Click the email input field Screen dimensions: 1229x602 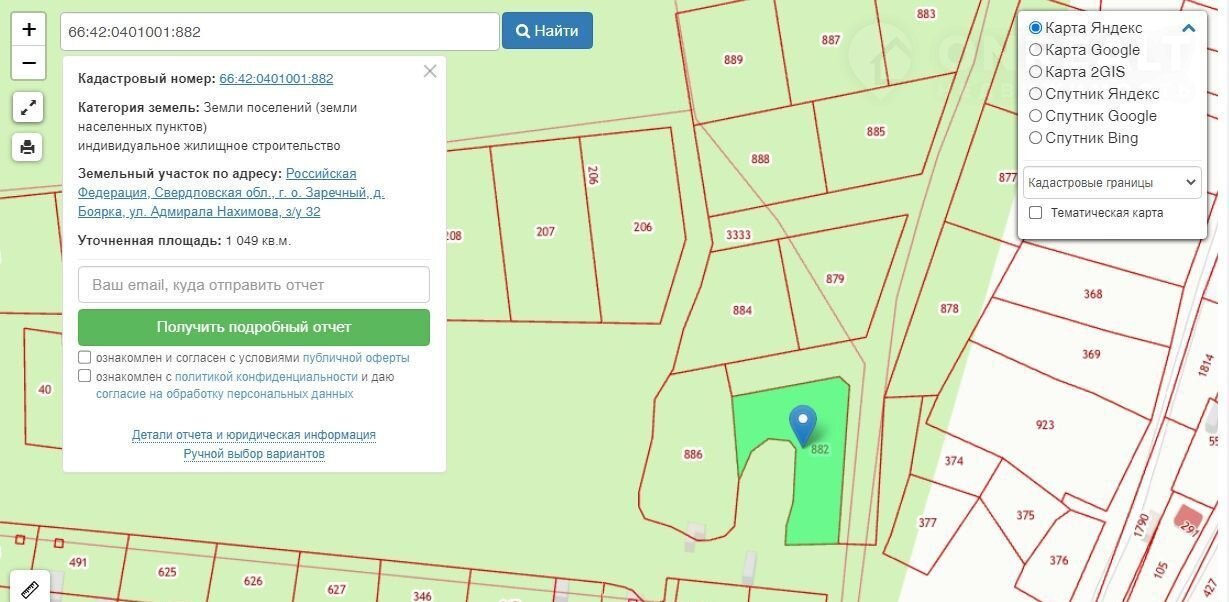click(x=254, y=285)
